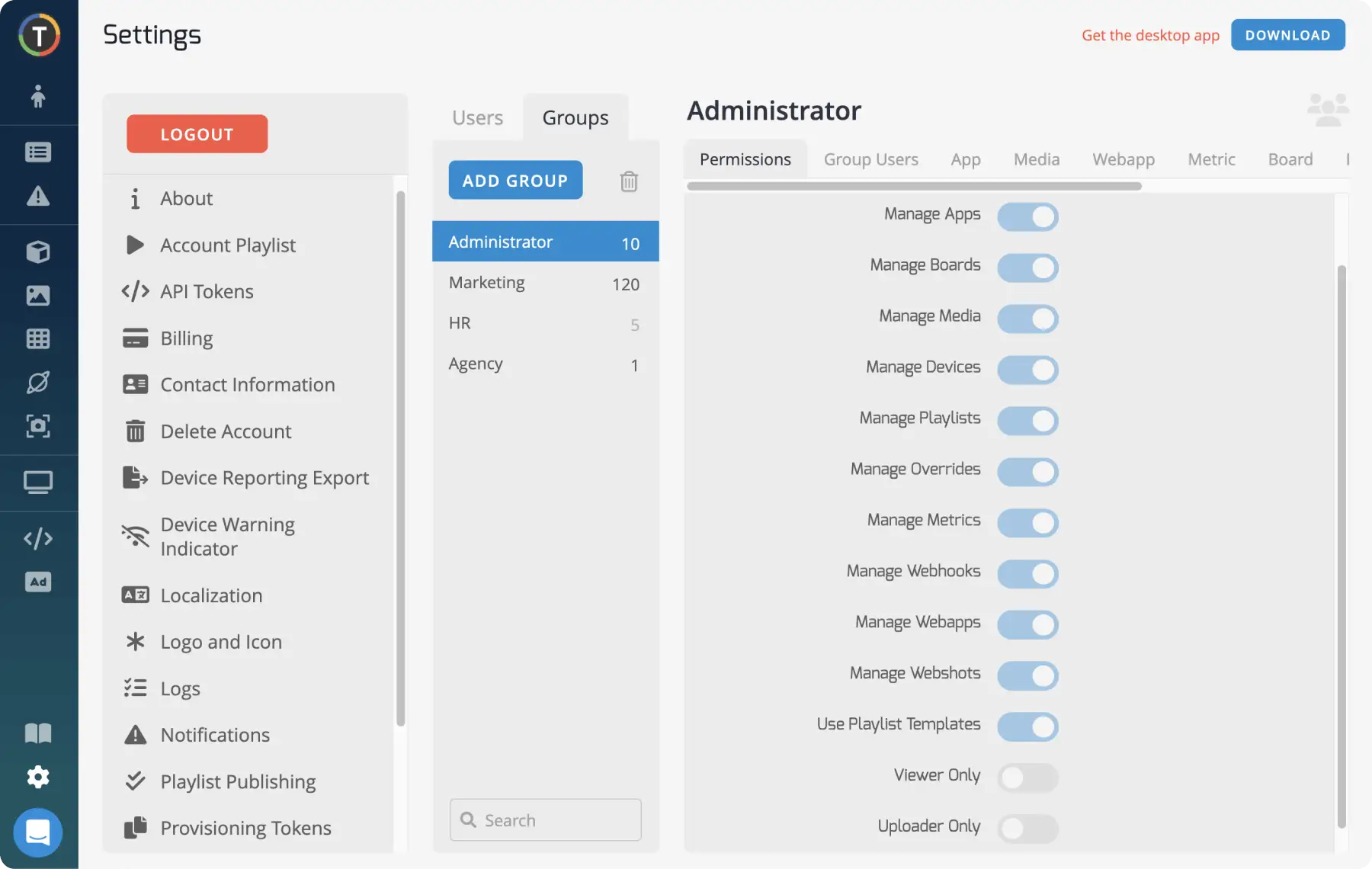The height and width of the screenshot is (869, 1372).
Task: Click the trash icon beside Add Group
Action: pos(628,181)
